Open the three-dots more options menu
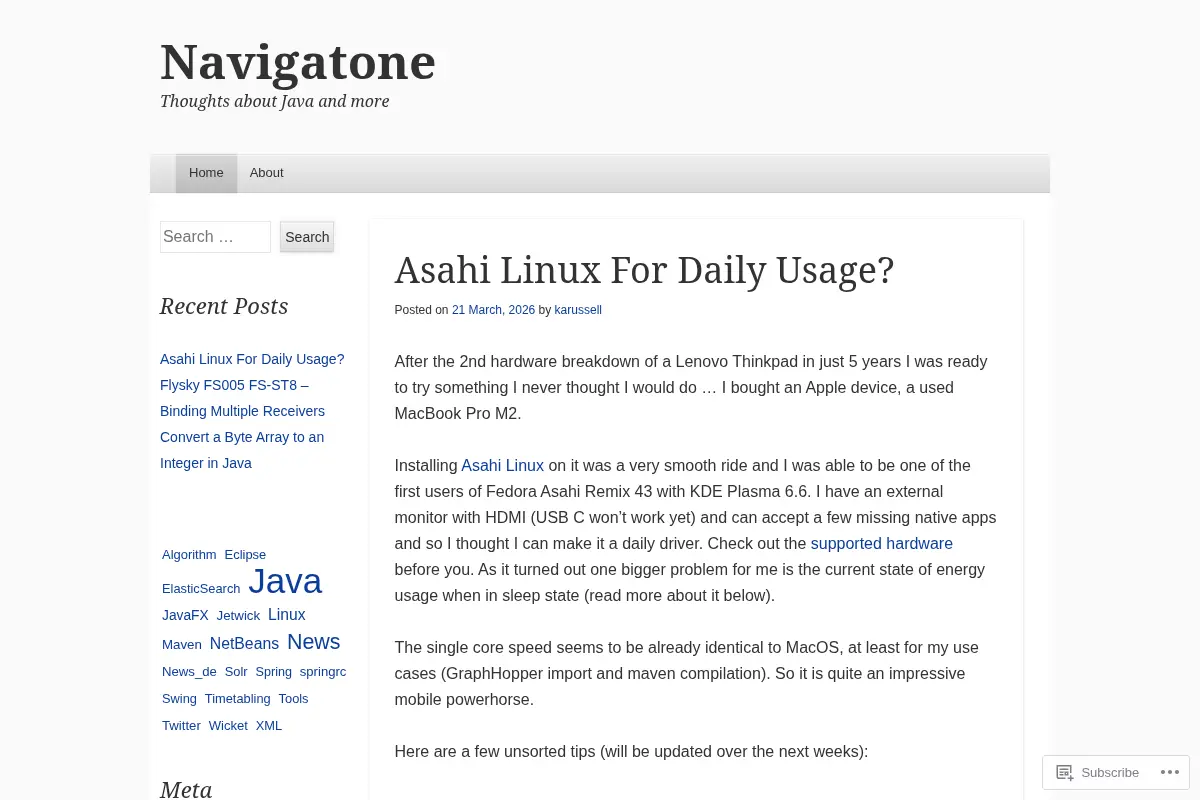This screenshot has width=1200, height=800. (x=1169, y=772)
